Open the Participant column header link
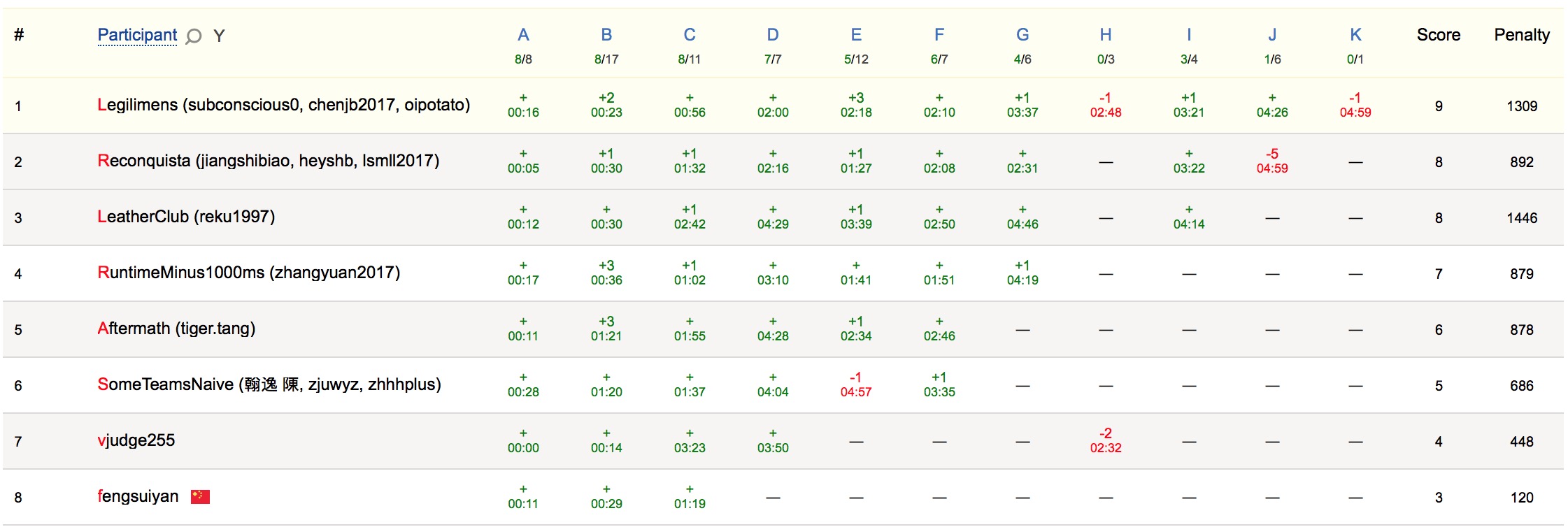The image size is (1568, 527). [137, 35]
